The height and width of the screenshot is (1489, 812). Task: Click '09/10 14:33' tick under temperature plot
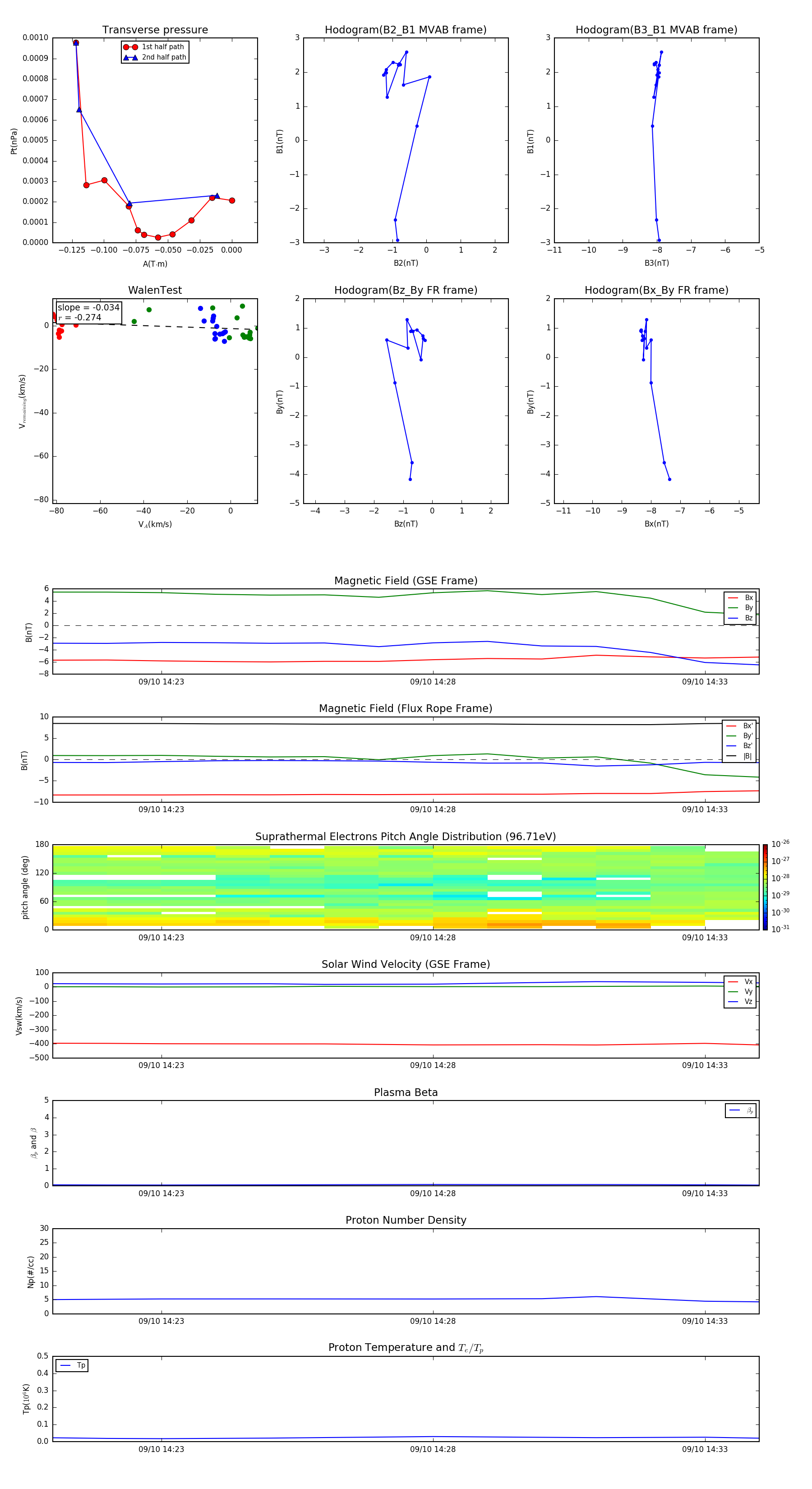point(705,1449)
